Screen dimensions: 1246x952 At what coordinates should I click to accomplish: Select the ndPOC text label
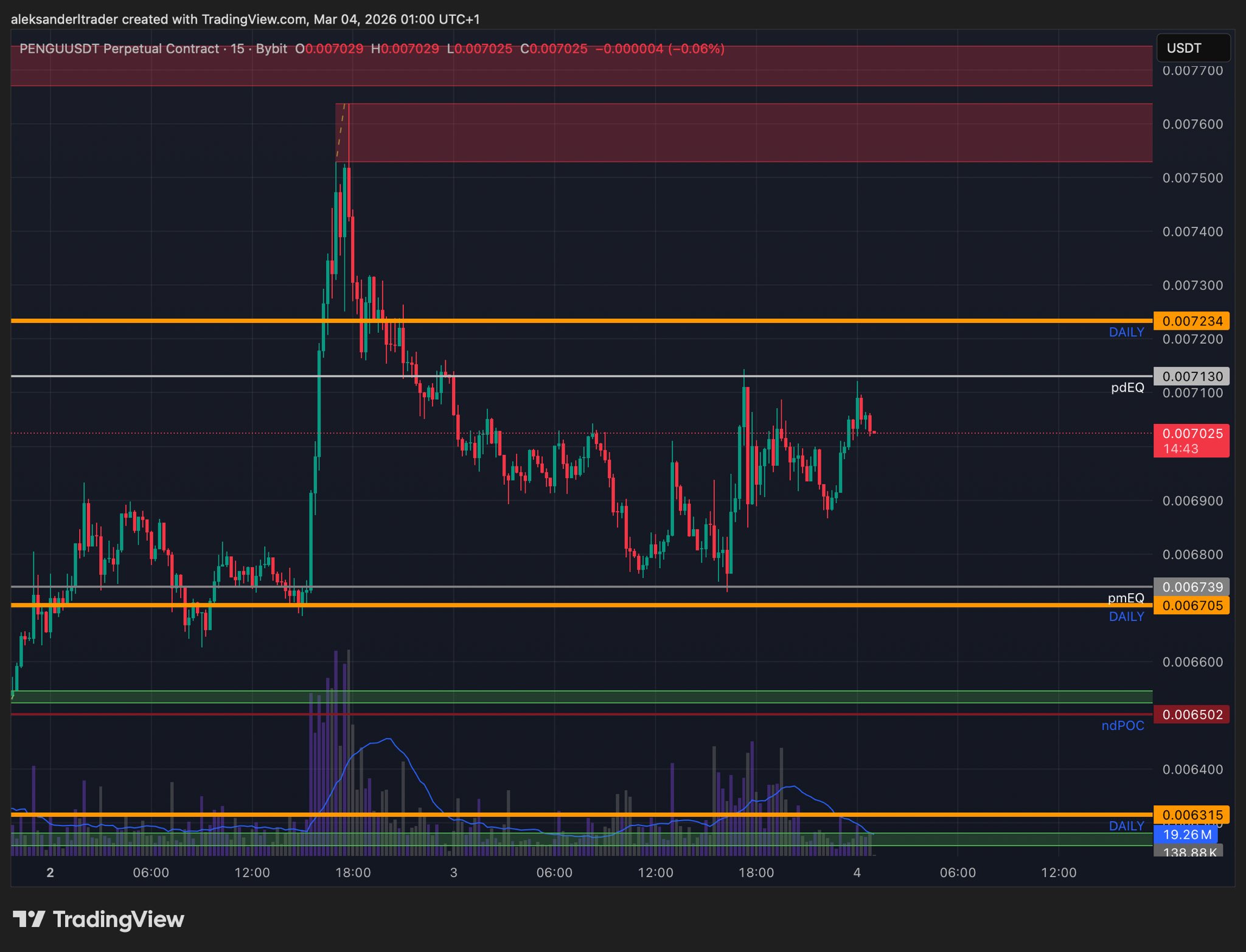1122,726
